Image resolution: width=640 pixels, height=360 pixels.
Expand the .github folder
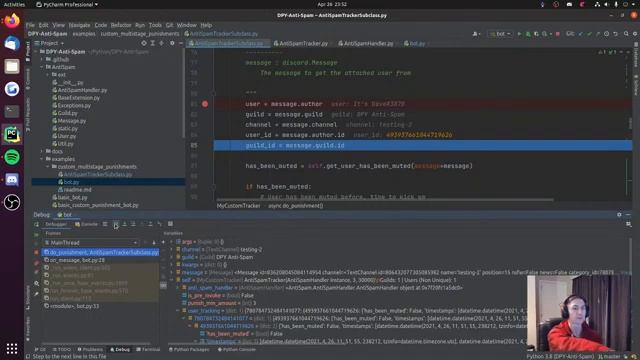pos(42,60)
